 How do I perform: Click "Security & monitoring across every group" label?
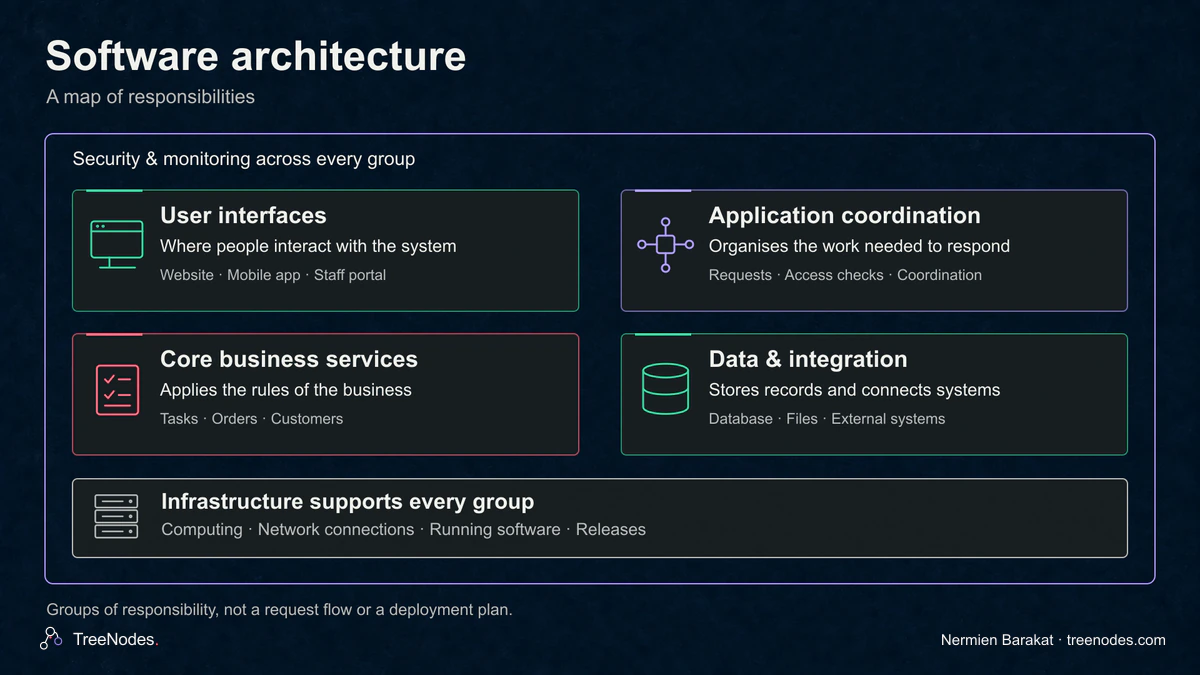click(244, 159)
